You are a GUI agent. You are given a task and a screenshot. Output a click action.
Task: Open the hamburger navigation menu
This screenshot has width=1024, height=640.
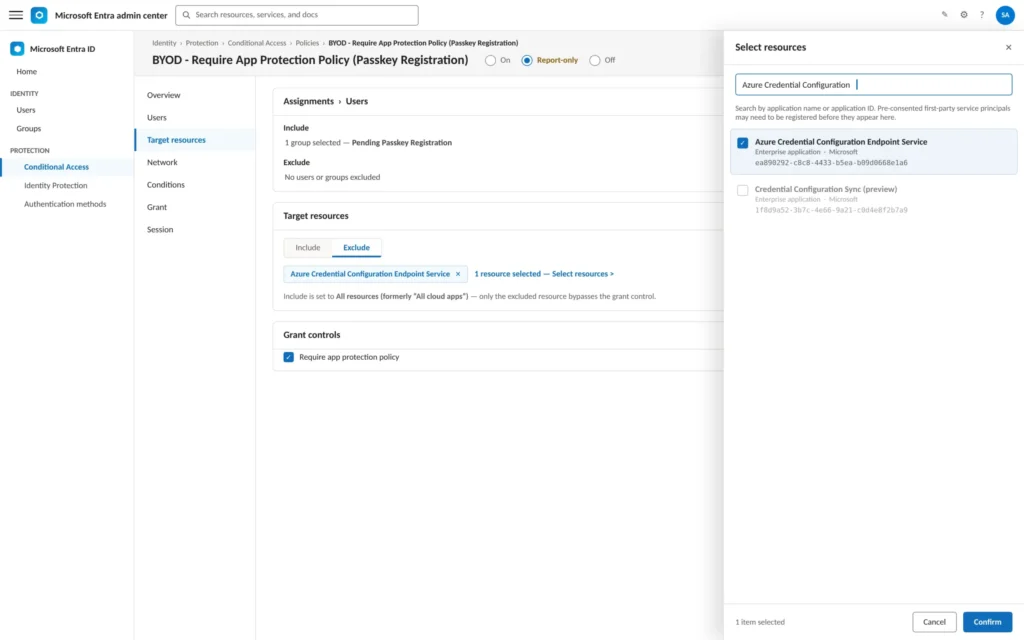click(16, 14)
